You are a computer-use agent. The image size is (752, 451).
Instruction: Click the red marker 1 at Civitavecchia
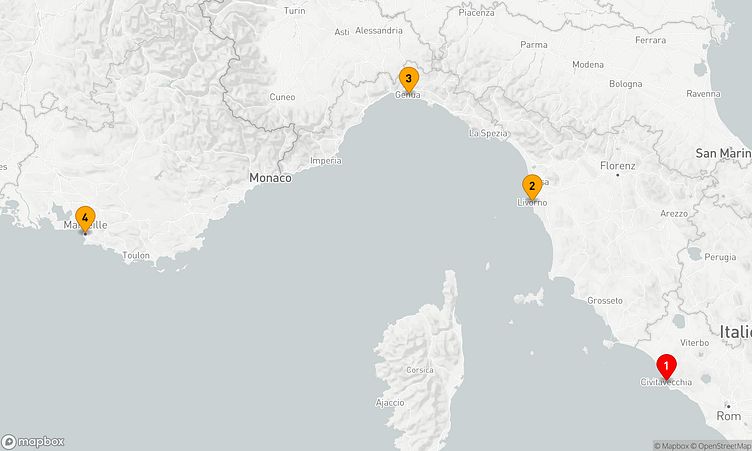[x=666, y=367]
